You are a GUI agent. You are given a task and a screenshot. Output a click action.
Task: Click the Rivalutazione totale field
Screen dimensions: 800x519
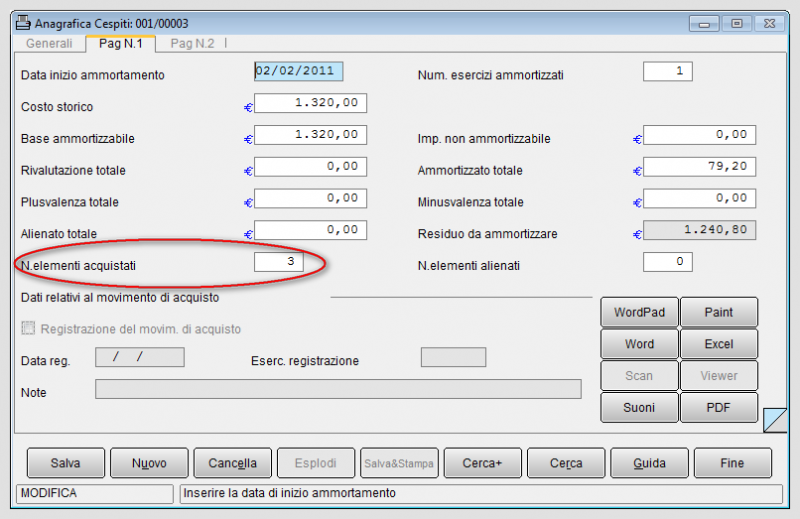click(x=310, y=166)
